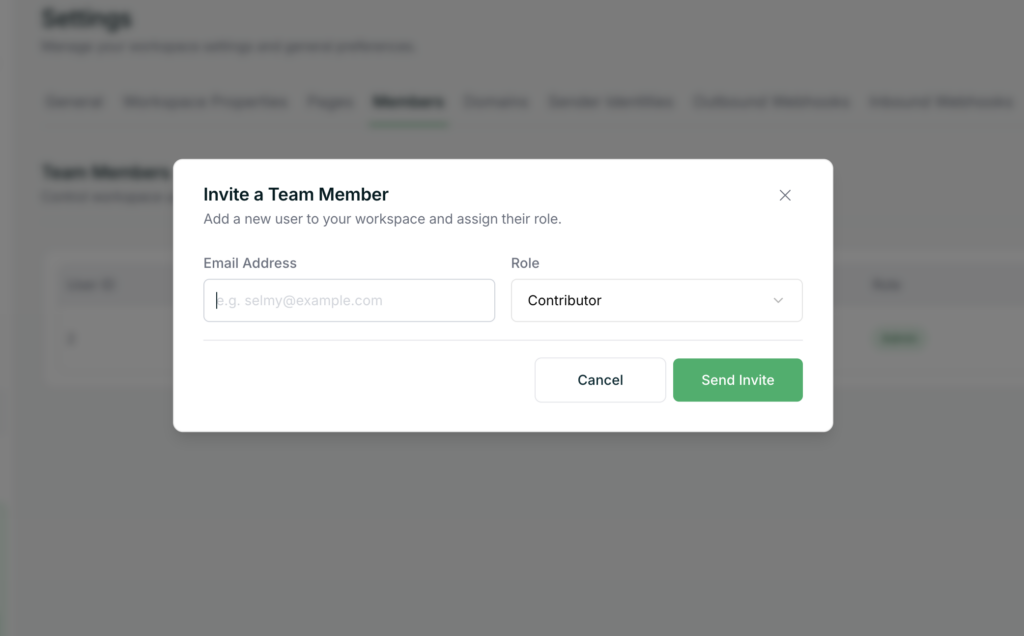Image resolution: width=1024 pixels, height=636 pixels.
Task: Close the Invite a Team Member dialog
Action: pos(785,195)
